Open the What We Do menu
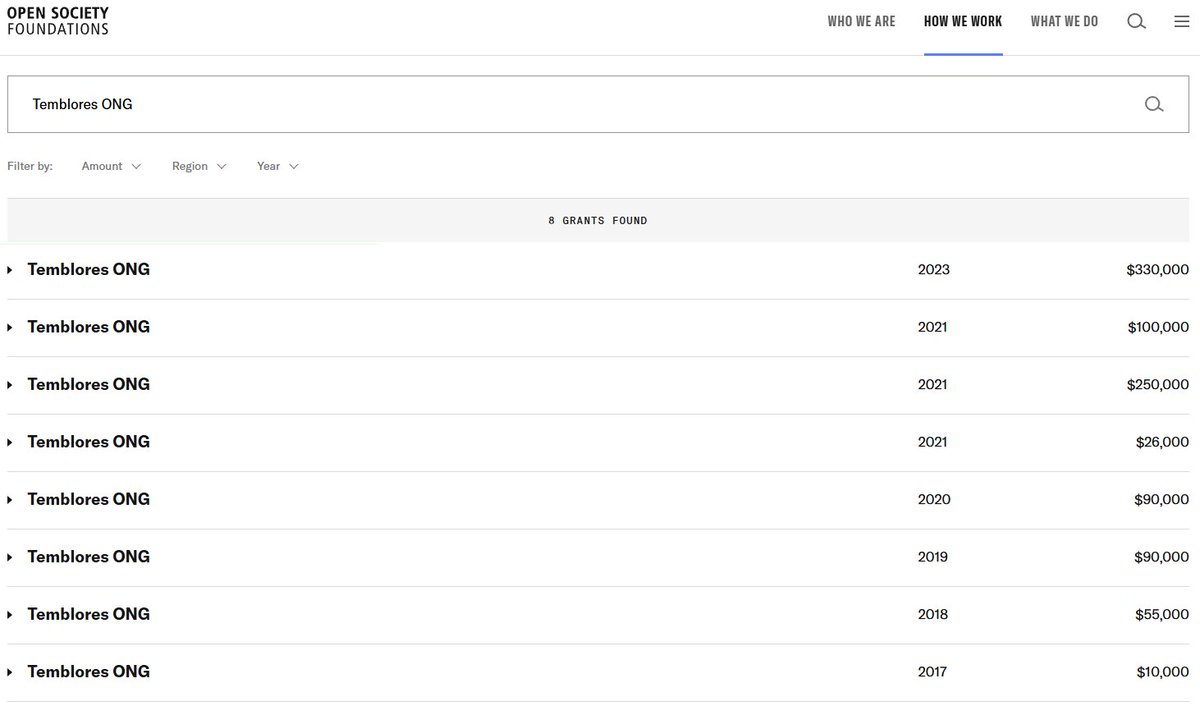Screen dimensions: 1200x706 point(1064,21)
